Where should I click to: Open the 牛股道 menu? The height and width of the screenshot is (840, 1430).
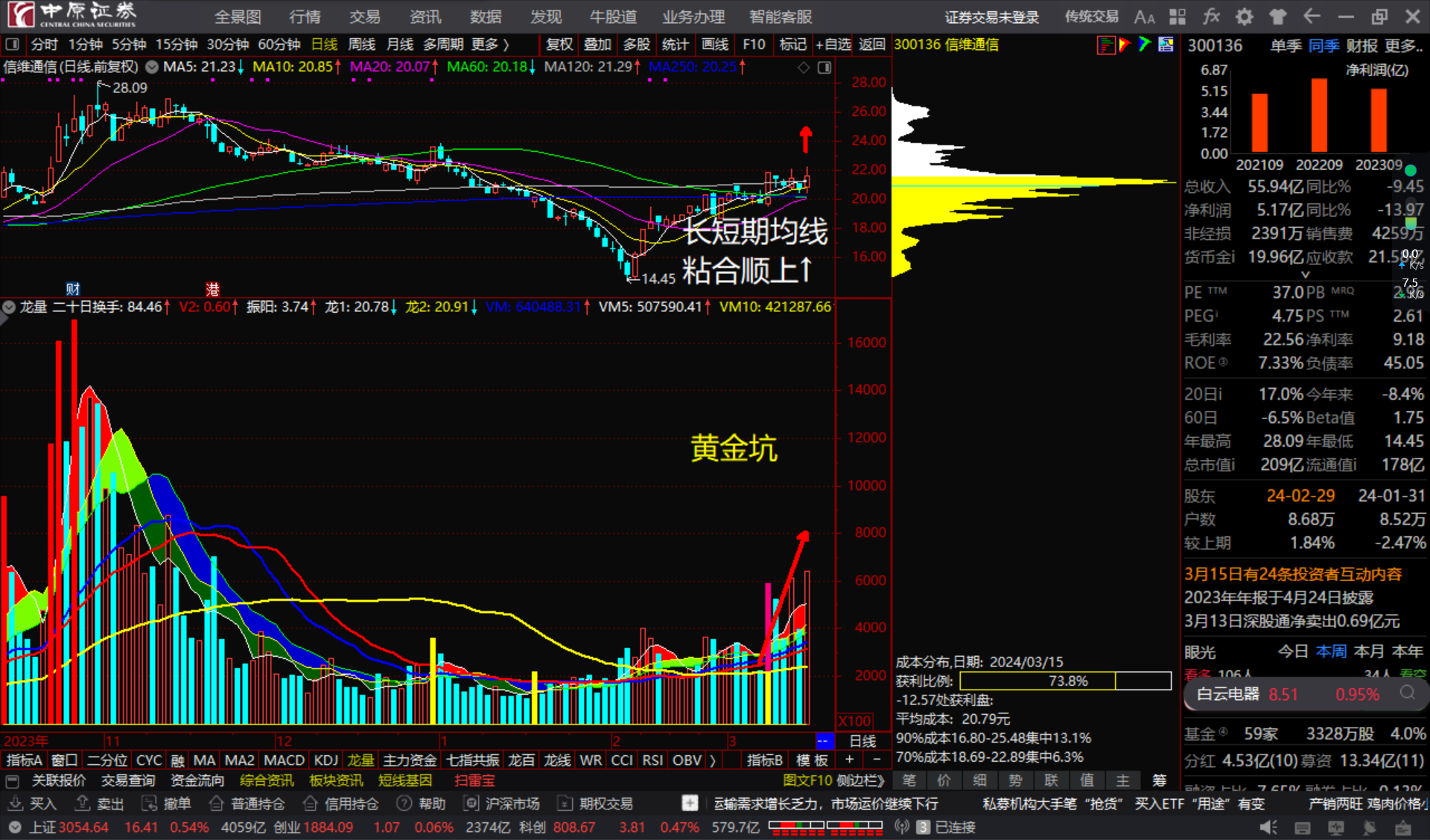(612, 16)
